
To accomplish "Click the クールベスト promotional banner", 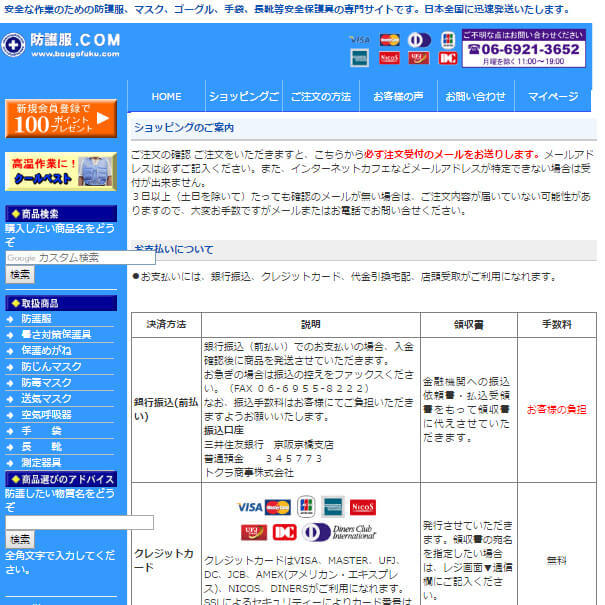I will pos(61,172).
